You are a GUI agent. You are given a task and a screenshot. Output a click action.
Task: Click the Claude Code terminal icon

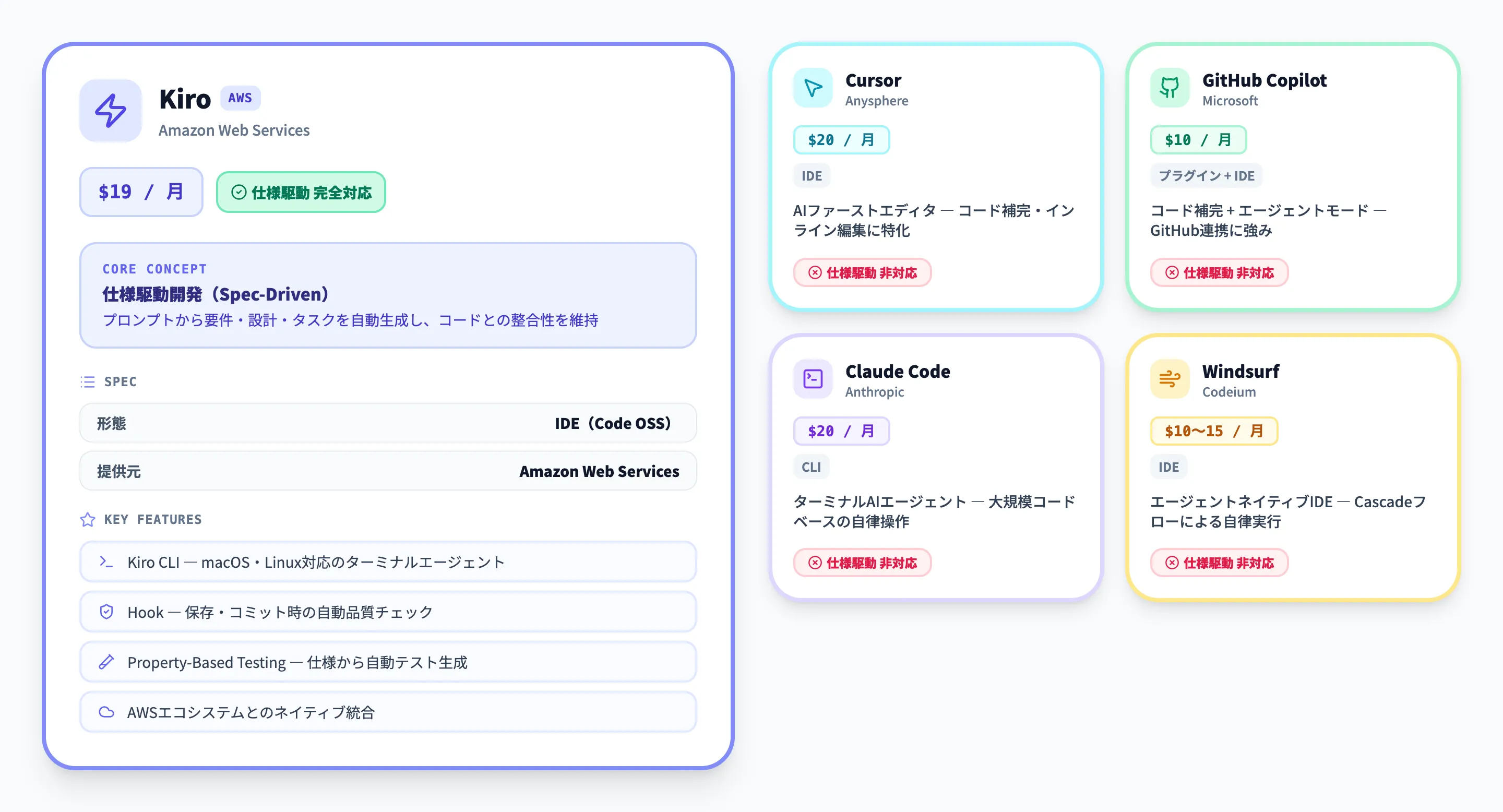pos(812,378)
